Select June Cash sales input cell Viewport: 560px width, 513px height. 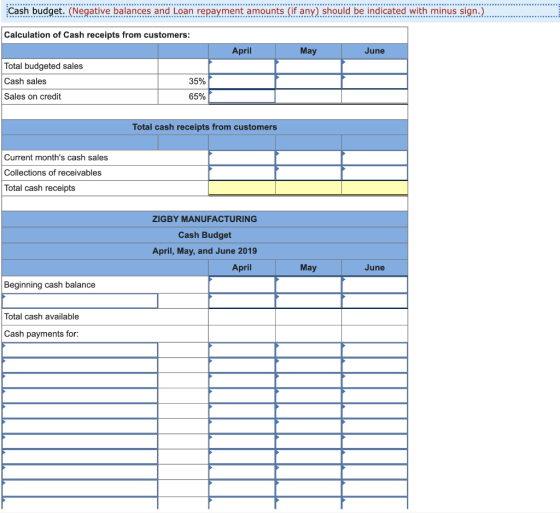tap(374, 81)
